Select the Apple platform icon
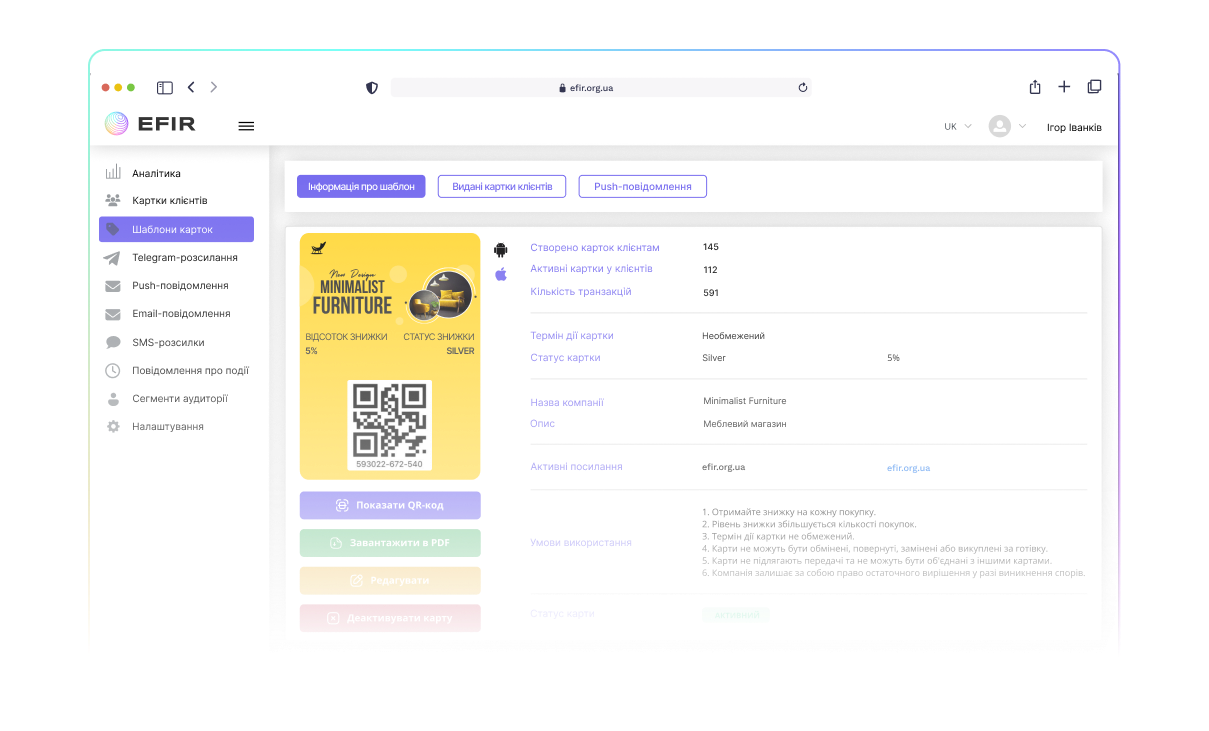The width and height of the screenshot is (1209, 731). click(501, 273)
